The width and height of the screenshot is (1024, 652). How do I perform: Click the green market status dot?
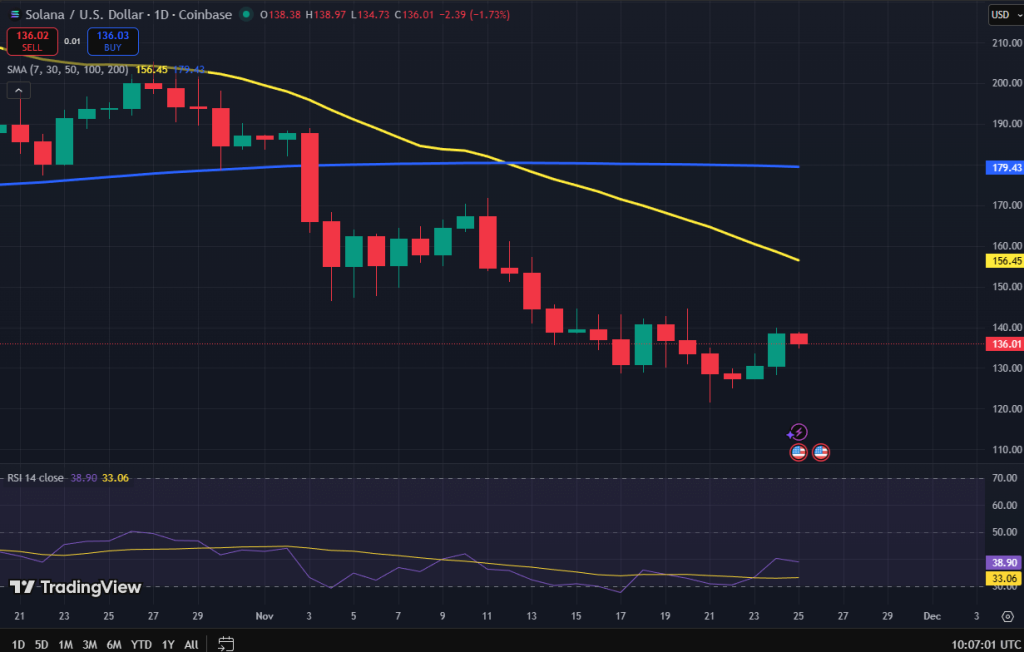(x=246, y=14)
